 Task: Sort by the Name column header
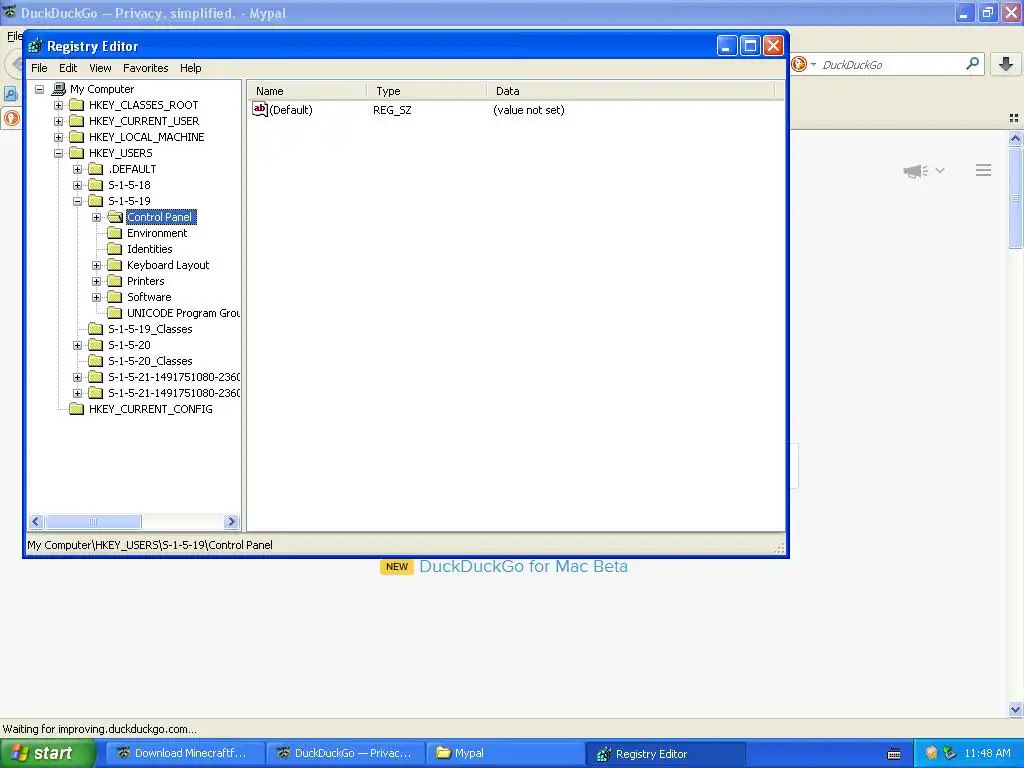click(306, 91)
